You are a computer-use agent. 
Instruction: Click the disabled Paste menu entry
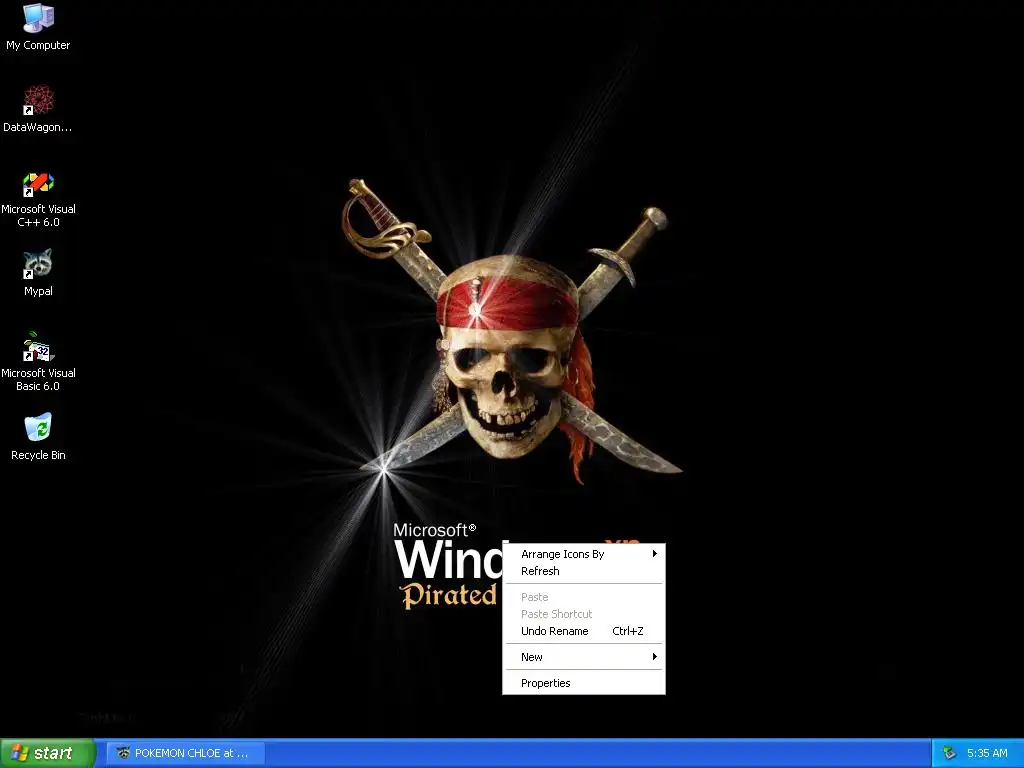[x=584, y=597]
